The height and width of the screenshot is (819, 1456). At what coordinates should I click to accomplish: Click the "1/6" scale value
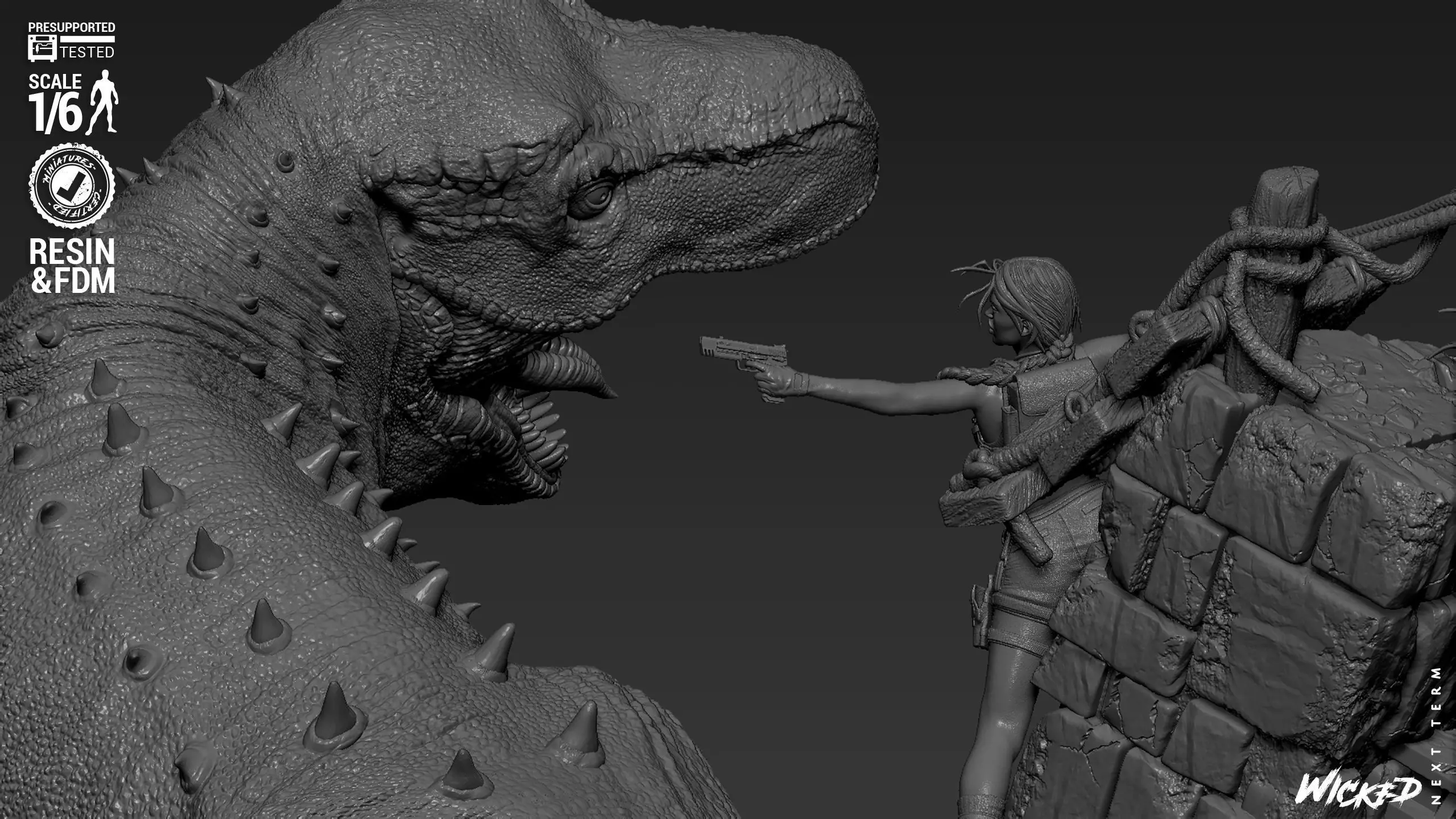tap(56, 113)
